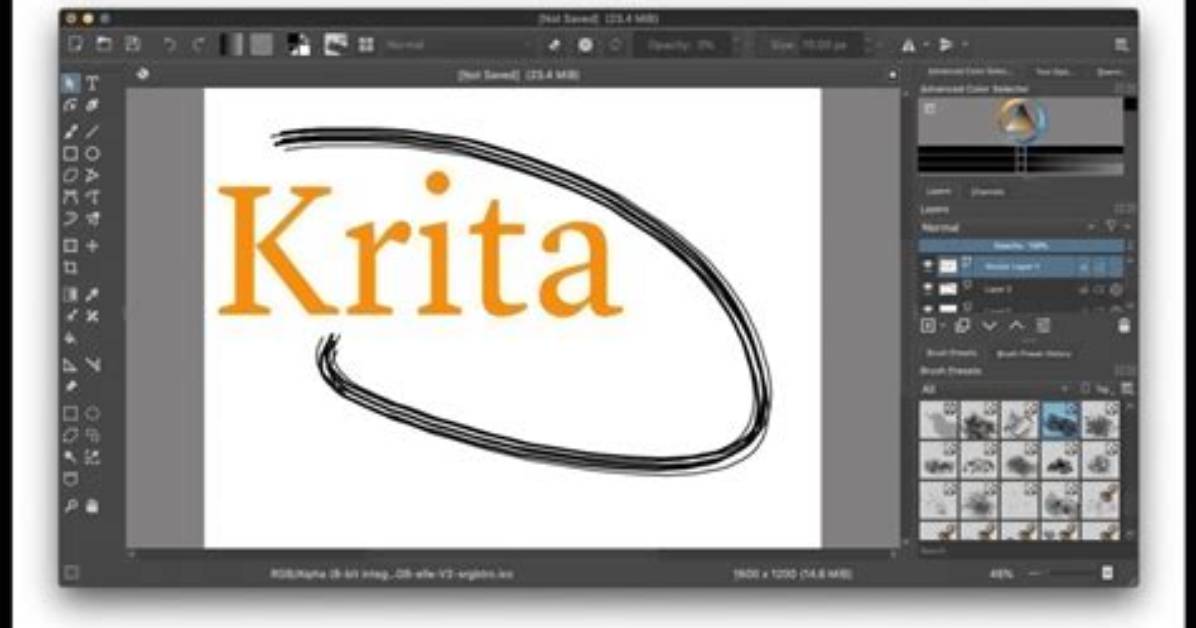Adjust the layer Opacity 100% slider

(1021, 246)
